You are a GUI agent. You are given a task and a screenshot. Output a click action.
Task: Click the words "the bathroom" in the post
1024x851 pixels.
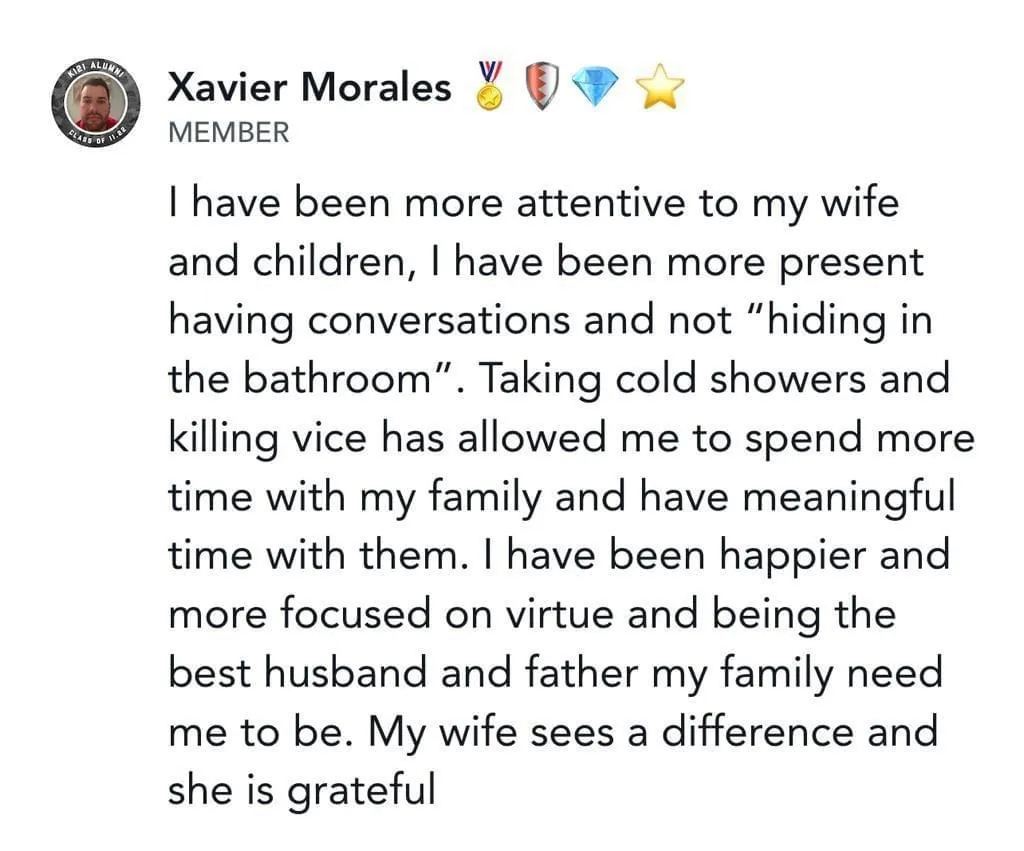coord(298,378)
